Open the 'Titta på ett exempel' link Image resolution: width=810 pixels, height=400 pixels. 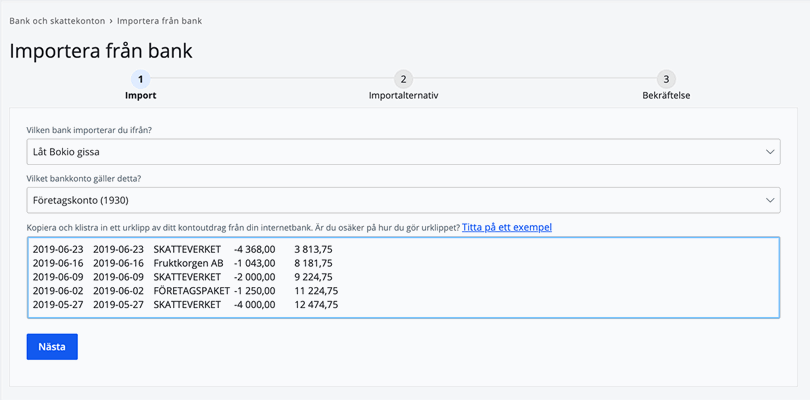[506, 227]
